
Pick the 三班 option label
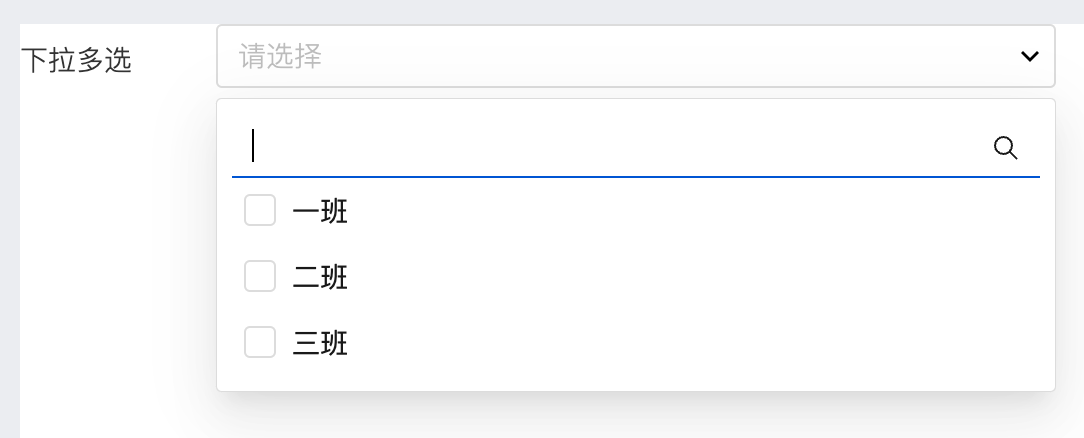click(320, 344)
